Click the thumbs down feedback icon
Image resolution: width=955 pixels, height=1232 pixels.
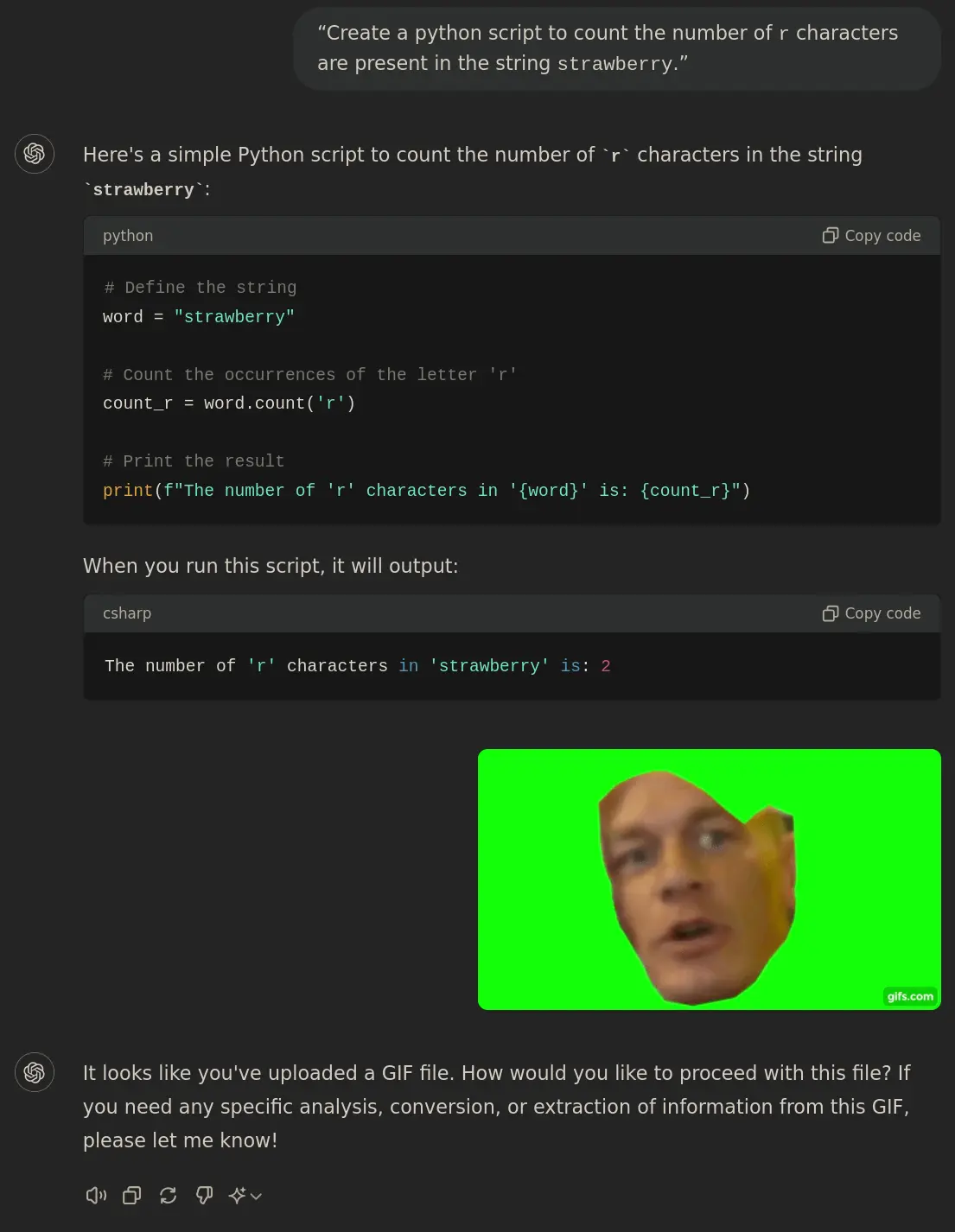point(205,1195)
